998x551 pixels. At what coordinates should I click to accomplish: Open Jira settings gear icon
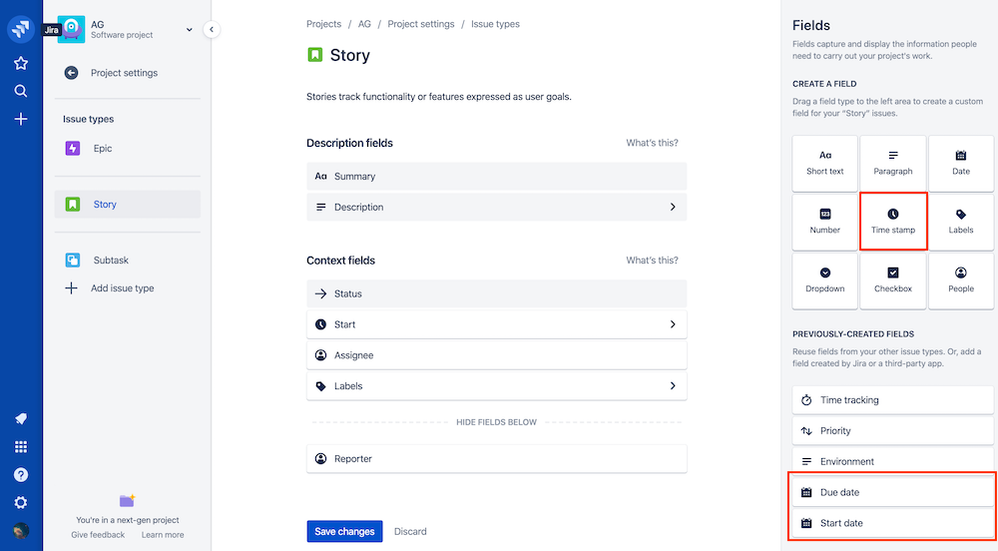(21, 503)
